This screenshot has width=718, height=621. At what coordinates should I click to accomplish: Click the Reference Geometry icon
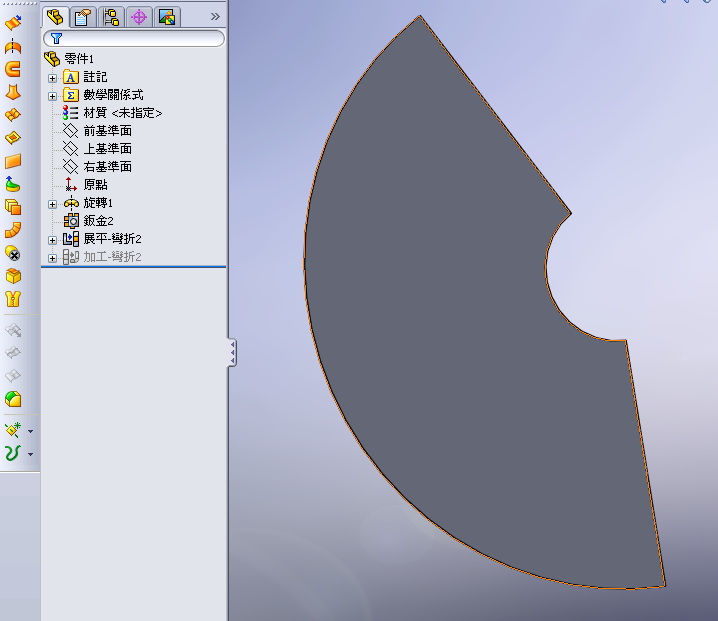point(13,430)
